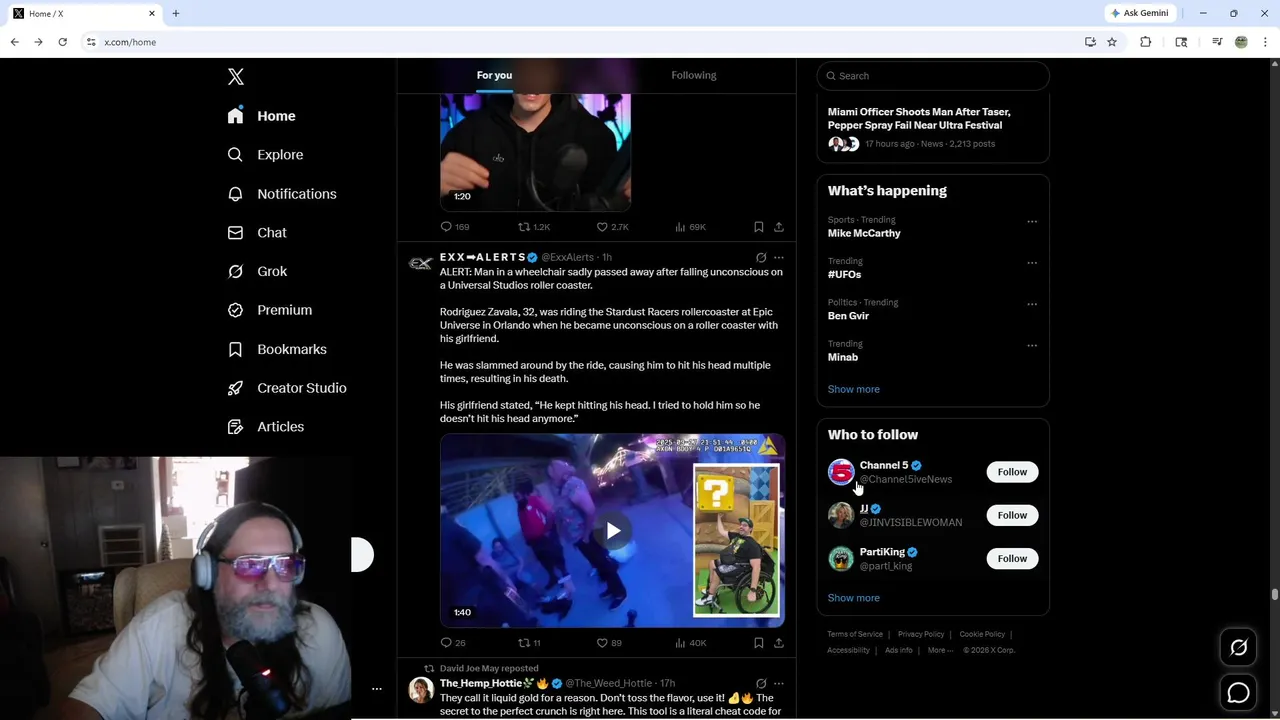The height and width of the screenshot is (720, 1280).
Task: Open Articles in the sidebar
Action: 265,427
